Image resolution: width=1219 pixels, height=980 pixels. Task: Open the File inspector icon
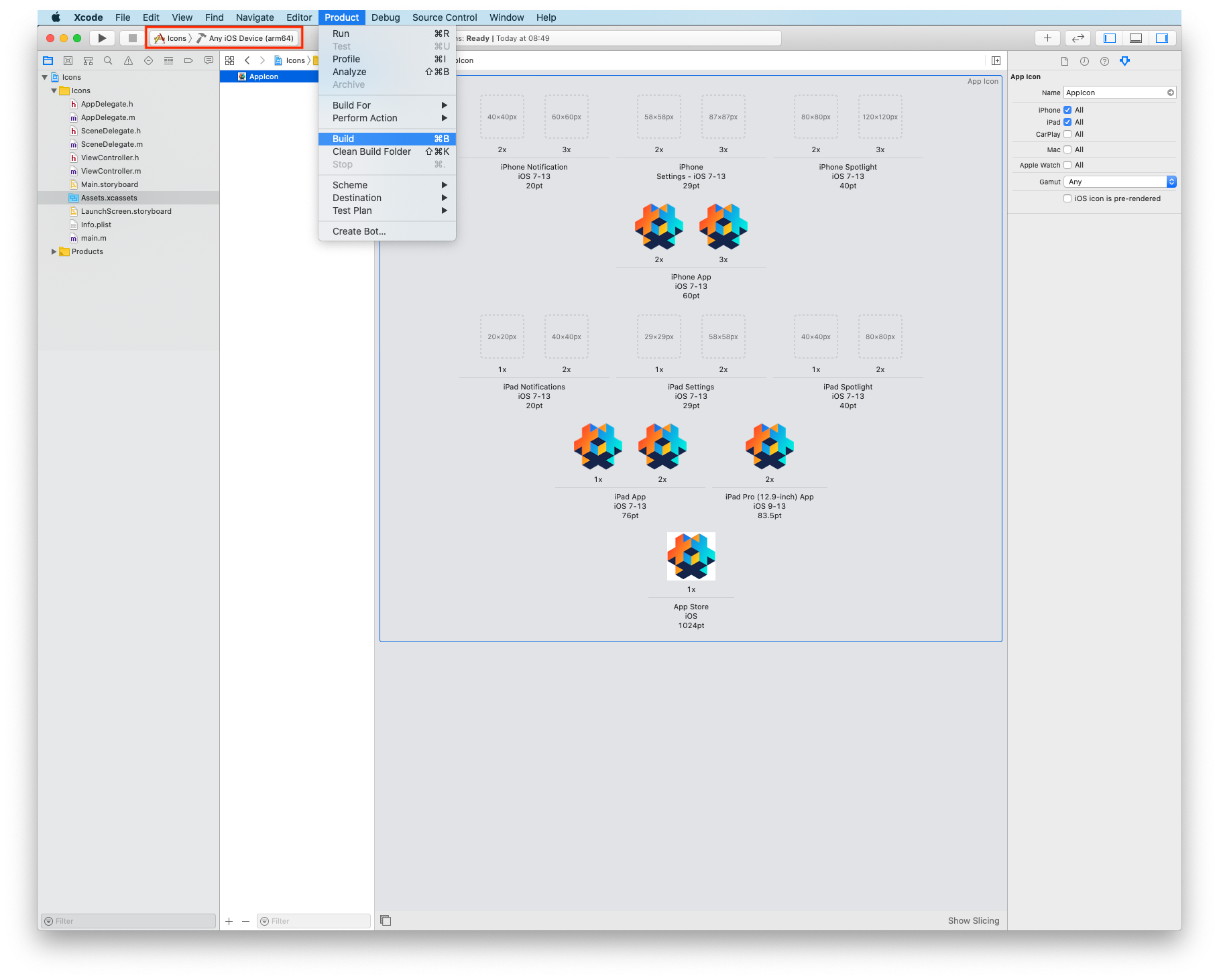pyautogui.click(x=1064, y=61)
